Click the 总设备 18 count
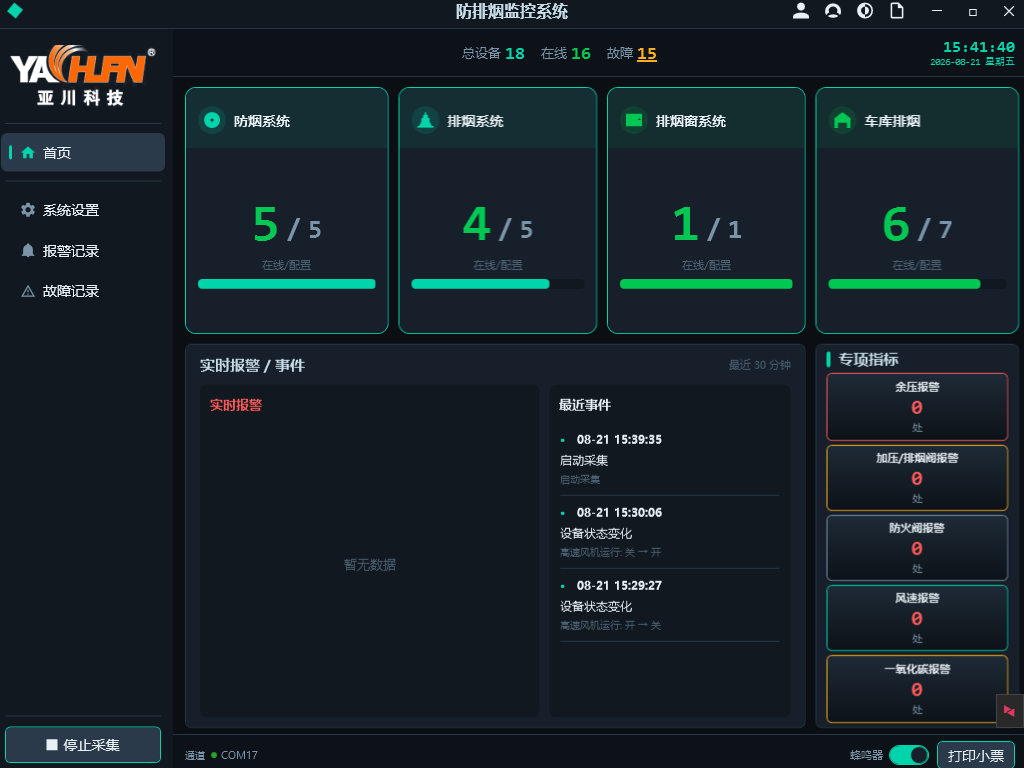Viewport: 1024px width, 768px height. (493, 54)
